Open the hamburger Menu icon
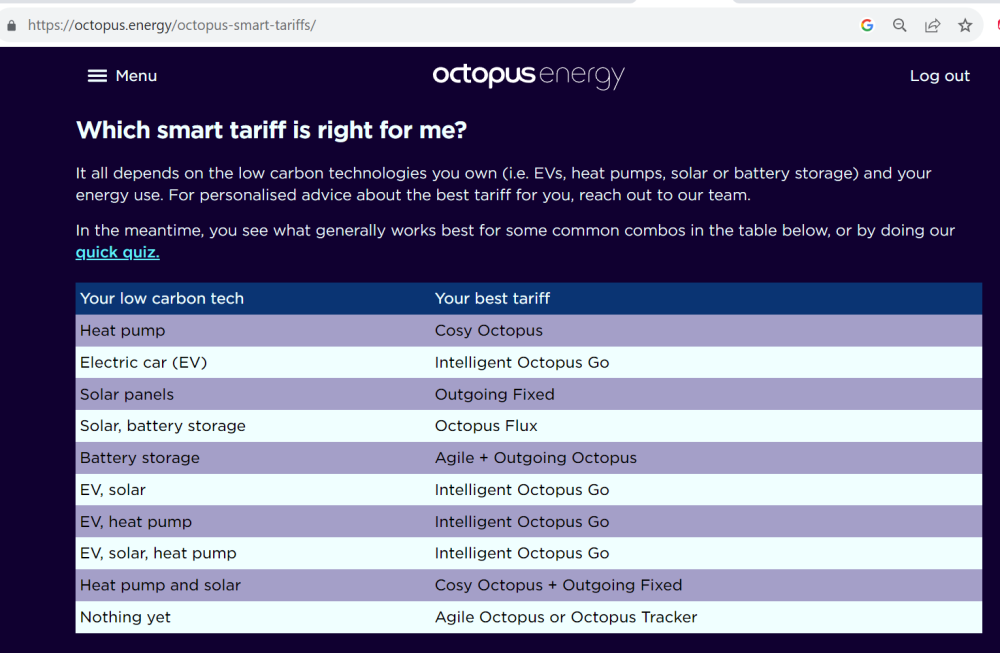The width and height of the screenshot is (1000, 653). point(97,76)
